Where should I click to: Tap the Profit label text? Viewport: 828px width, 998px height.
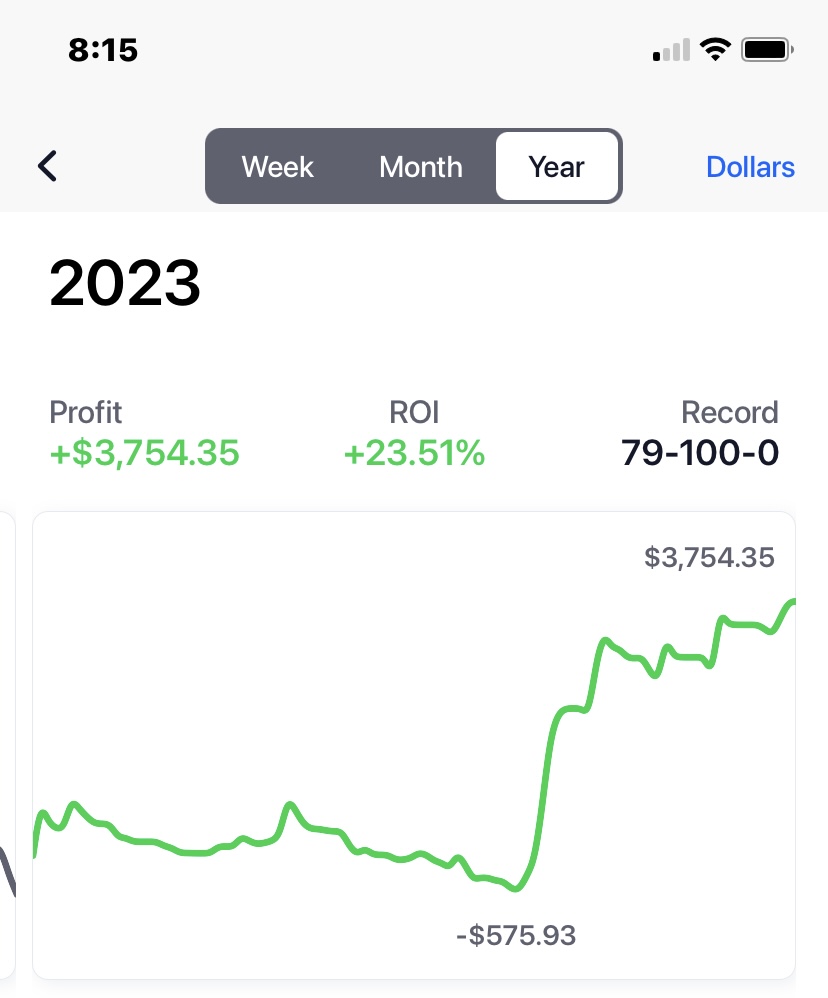click(x=85, y=412)
